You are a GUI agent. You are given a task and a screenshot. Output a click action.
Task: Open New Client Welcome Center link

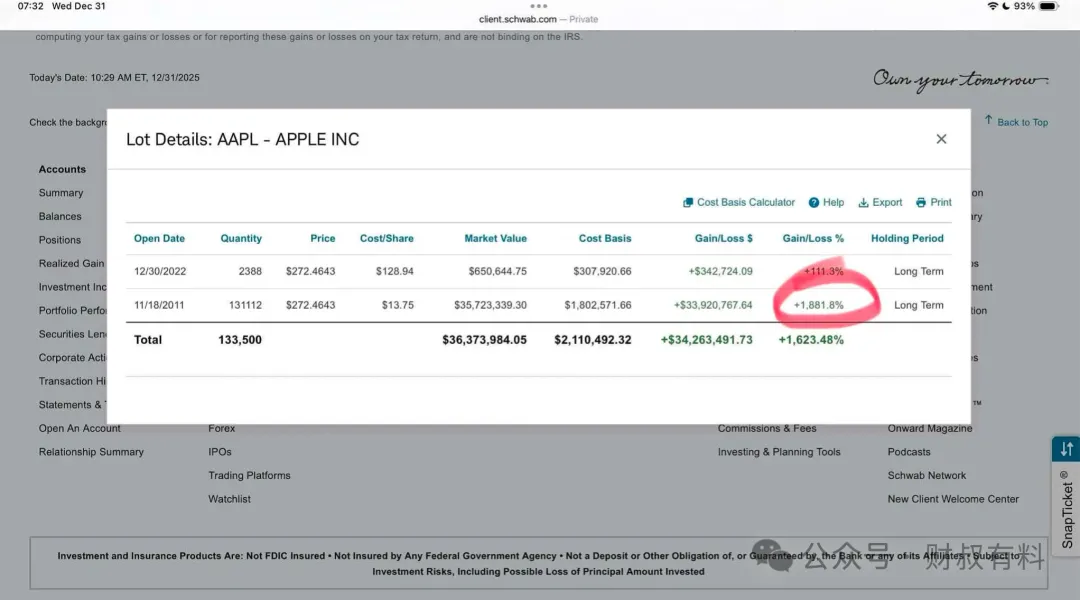click(953, 499)
